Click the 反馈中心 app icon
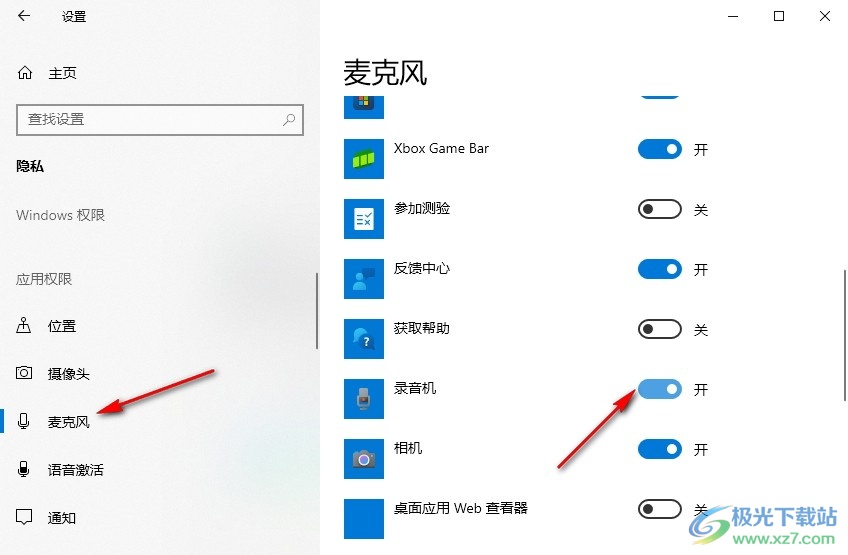Image resolution: width=848 pixels, height=555 pixels. click(364, 279)
